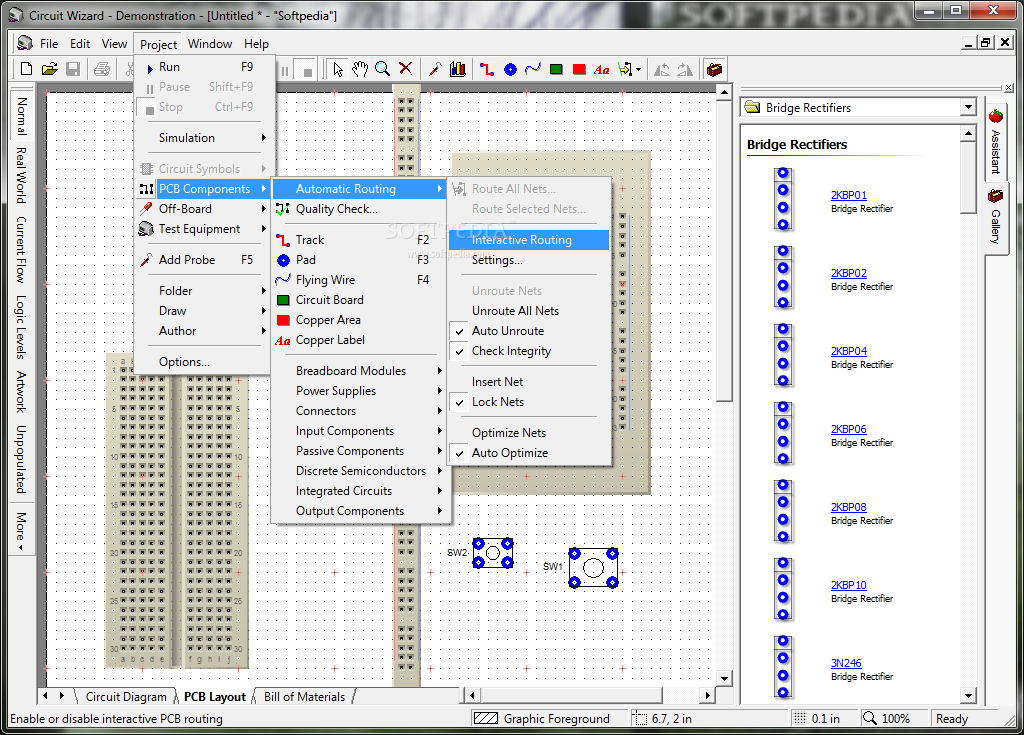Select the magnifier zoom tool
The image size is (1024, 735).
(x=383, y=69)
